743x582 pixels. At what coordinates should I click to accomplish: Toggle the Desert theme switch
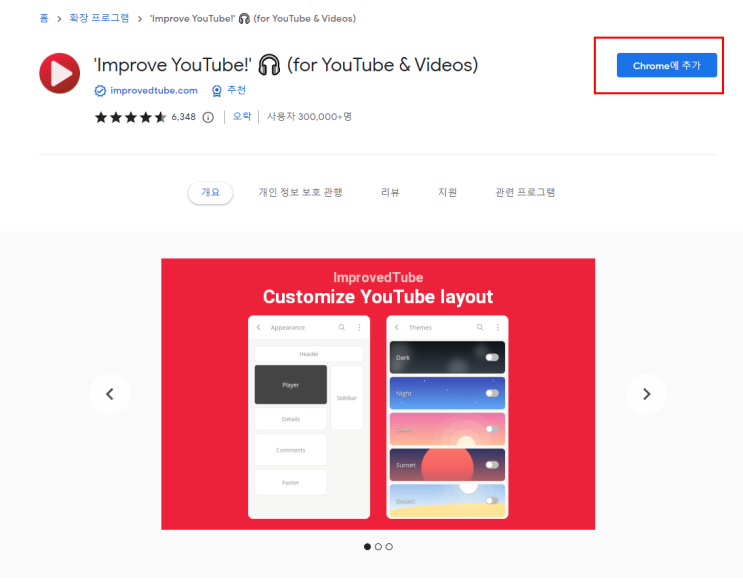(492, 501)
